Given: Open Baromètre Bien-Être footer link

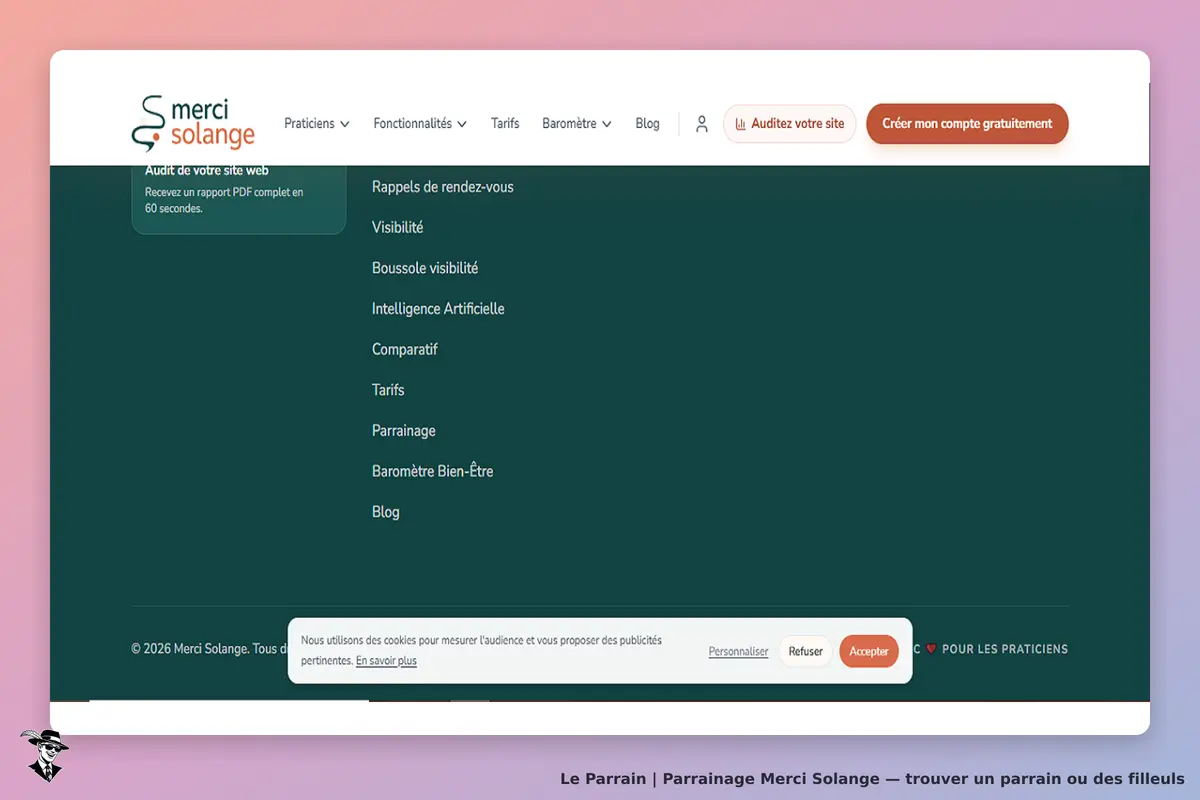Looking at the screenshot, I should click(433, 471).
